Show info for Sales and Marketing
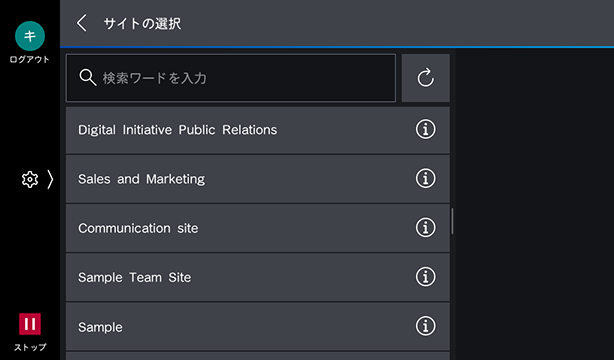The image size is (614, 360). coord(426,179)
